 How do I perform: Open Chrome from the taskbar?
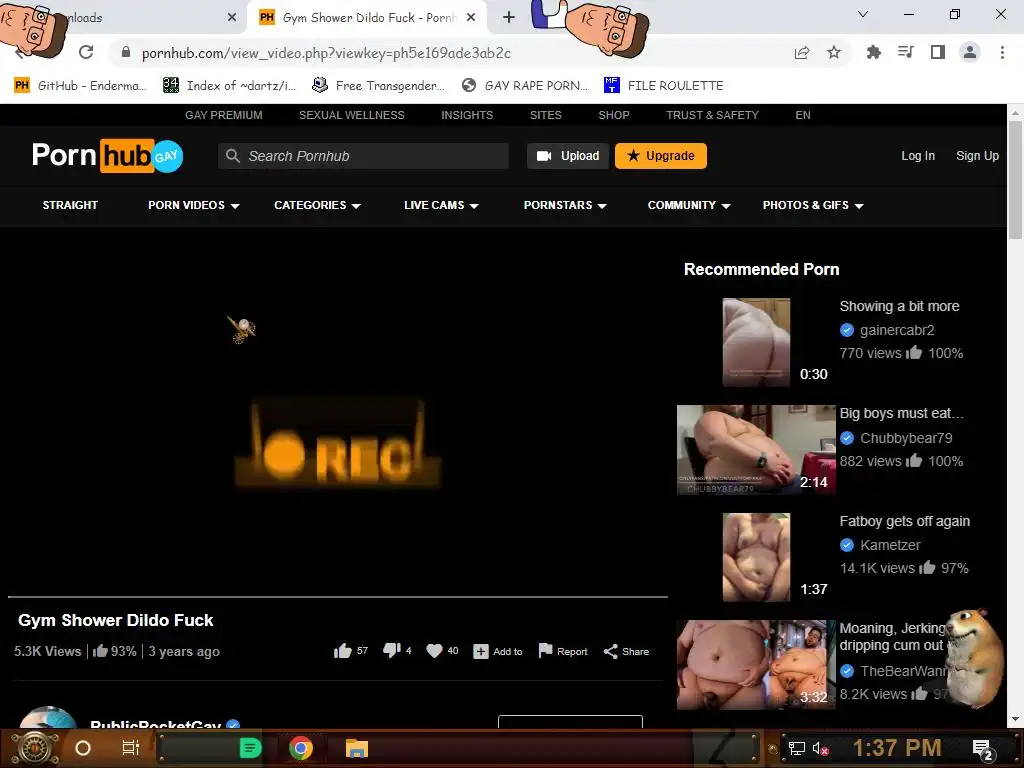(301, 748)
